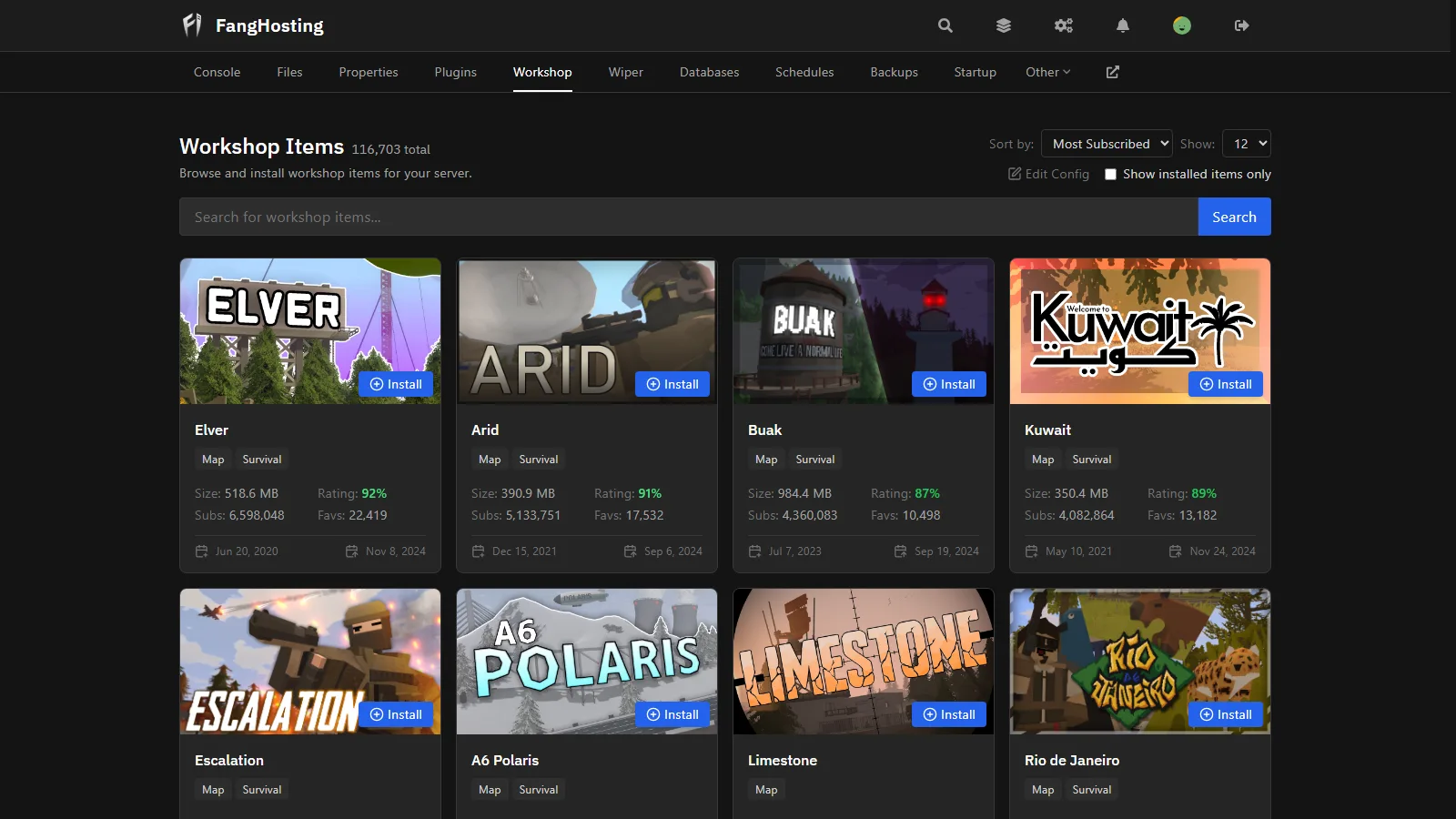Click the created-date calendar icon on Elver card
The image size is (1456, 819).
click(x=202, y=551)
